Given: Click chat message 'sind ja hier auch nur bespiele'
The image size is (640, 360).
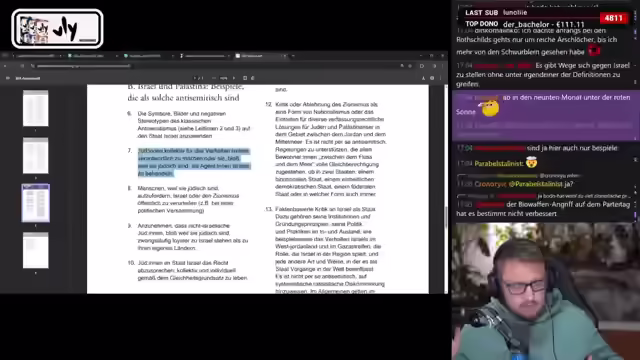Looking at the screenshot, I should [x=572, y=148].
